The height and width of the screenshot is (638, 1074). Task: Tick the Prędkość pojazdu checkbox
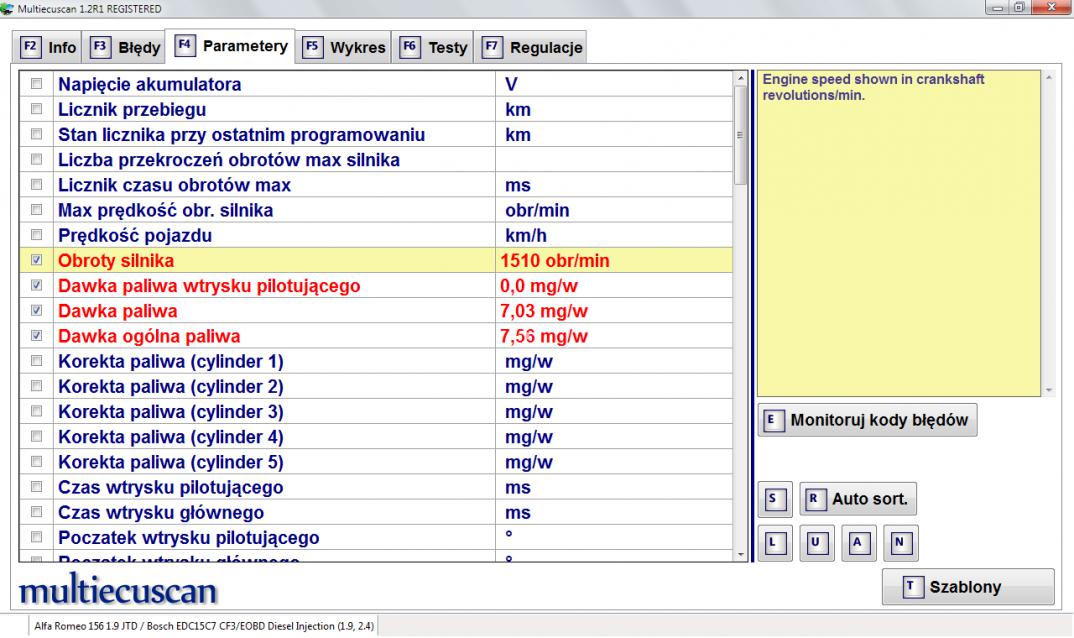pos(37,236)
